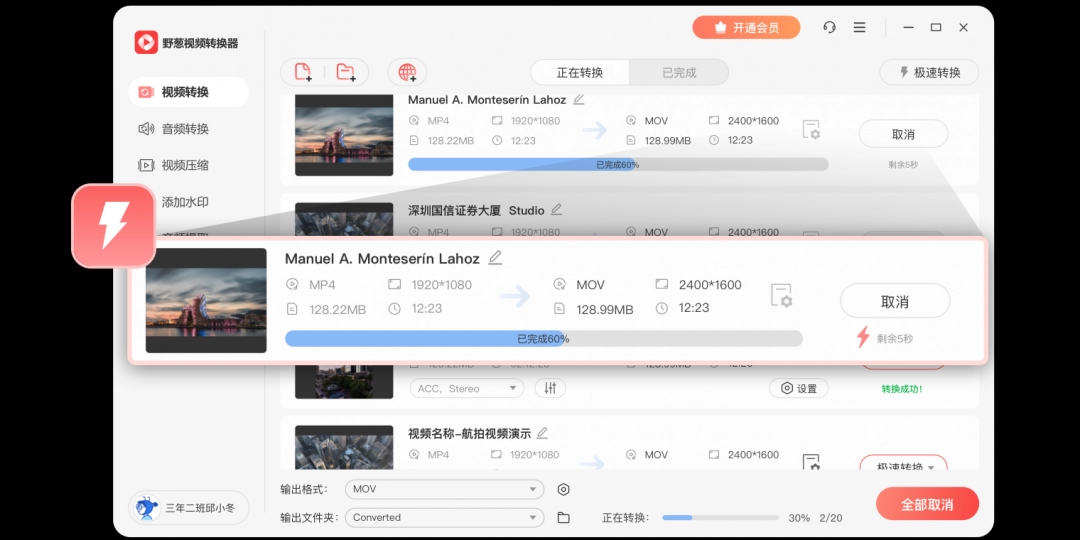Click the audio equalizer icon next to ACC, Stereo
Screen dimensions: 1080x540
tap(550, 388)
